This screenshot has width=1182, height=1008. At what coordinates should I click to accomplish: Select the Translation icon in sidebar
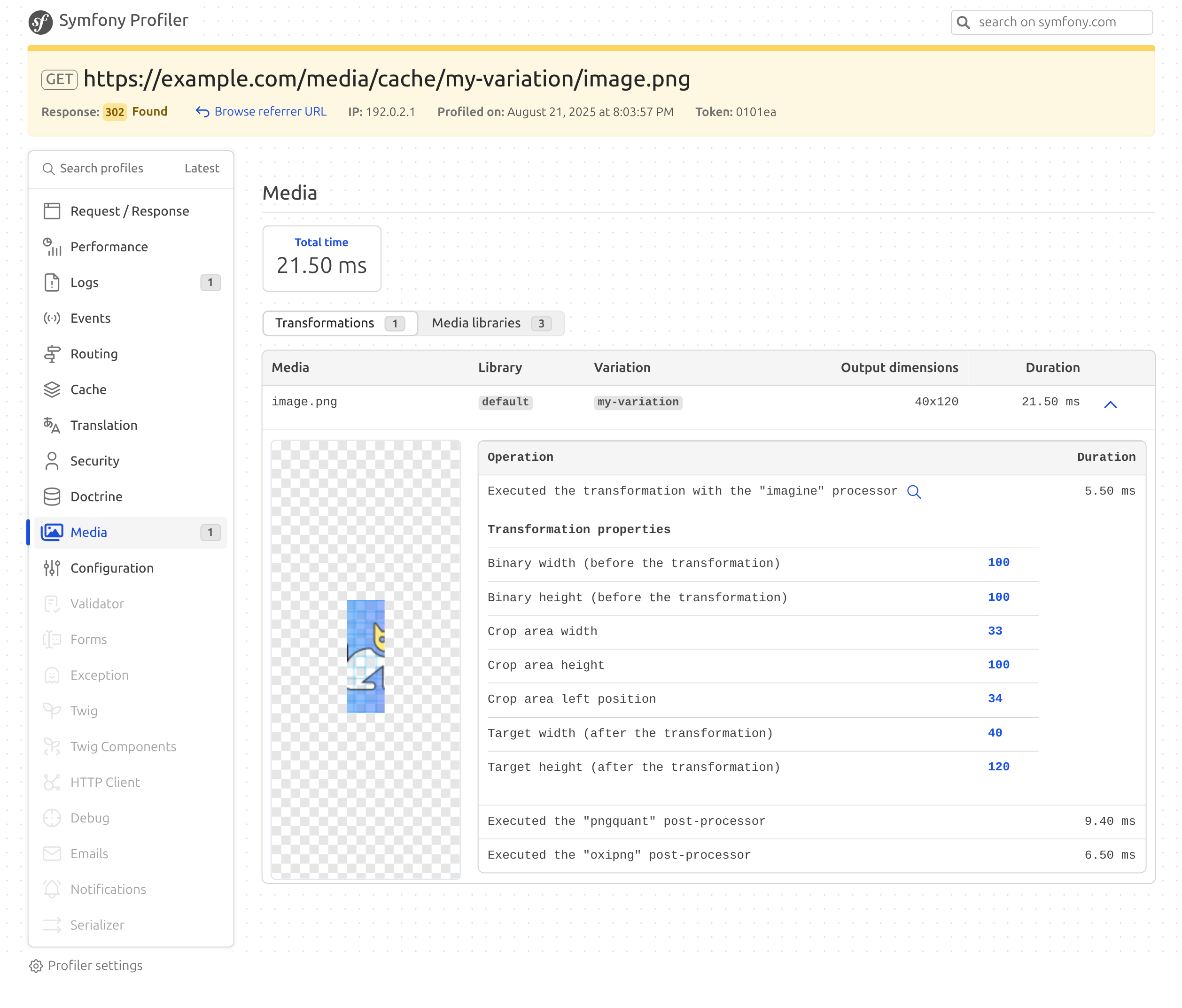click(x=52, y=425)
